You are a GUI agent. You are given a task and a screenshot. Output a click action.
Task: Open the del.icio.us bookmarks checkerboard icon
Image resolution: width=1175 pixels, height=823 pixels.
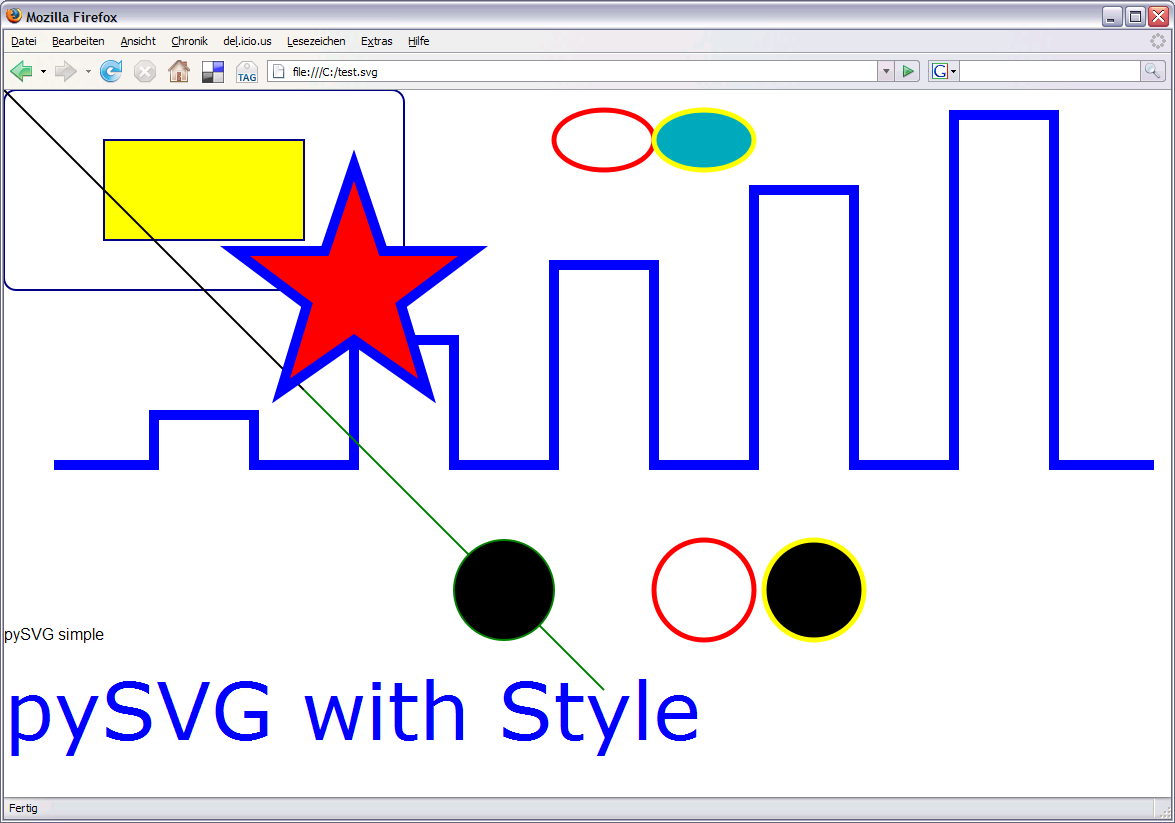click(x=213, y=71)
